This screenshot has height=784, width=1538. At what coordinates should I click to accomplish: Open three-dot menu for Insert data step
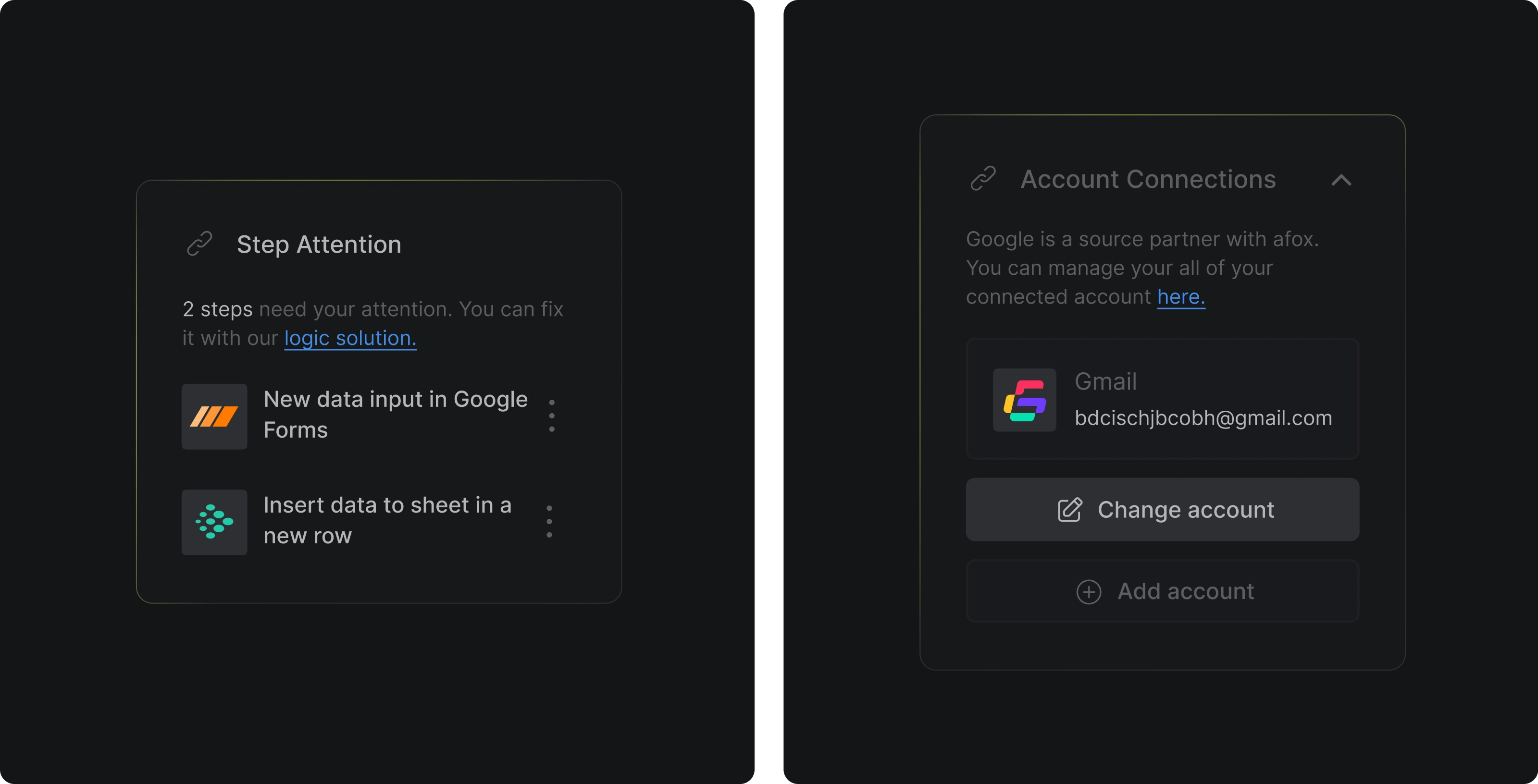(x=549, y=522)
